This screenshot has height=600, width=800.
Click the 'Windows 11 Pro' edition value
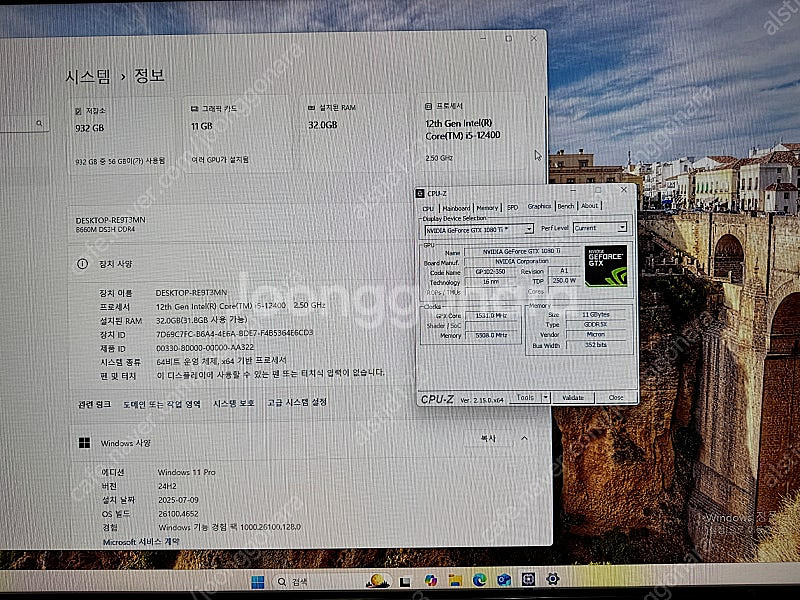tap(186, 472)
